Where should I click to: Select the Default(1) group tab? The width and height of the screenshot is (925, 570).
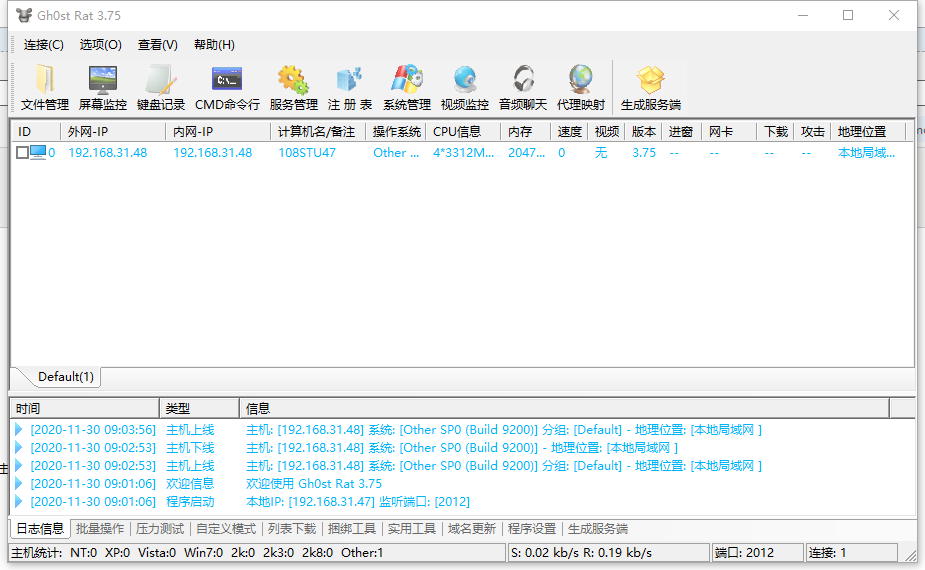point(65,376)
